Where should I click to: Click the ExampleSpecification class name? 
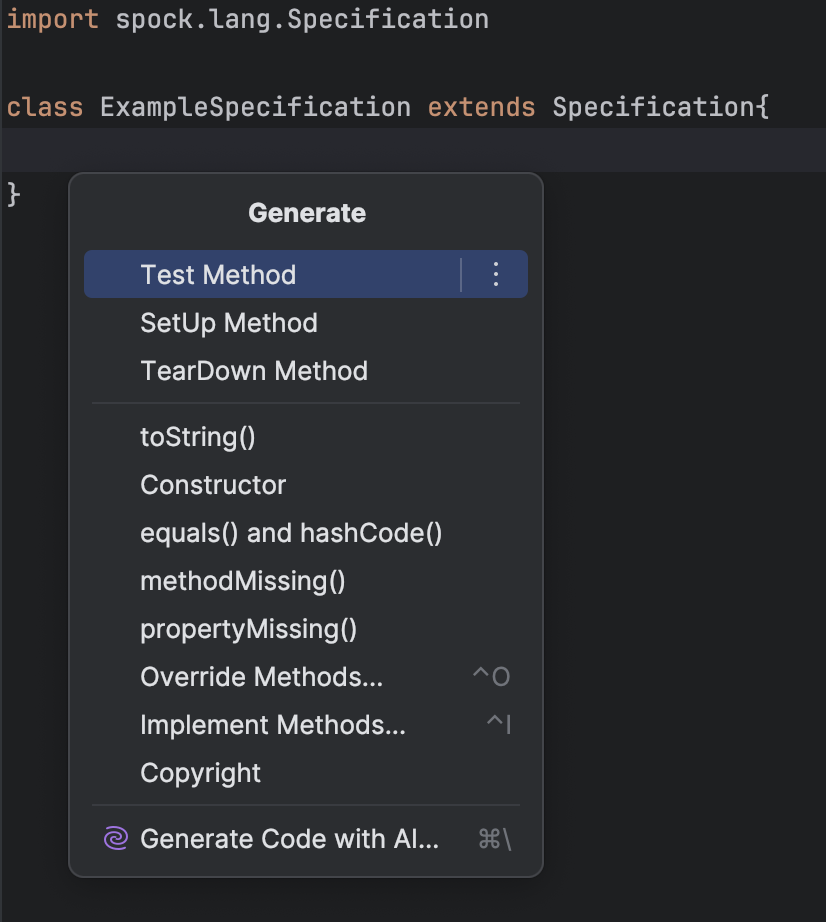pos(255,106)
